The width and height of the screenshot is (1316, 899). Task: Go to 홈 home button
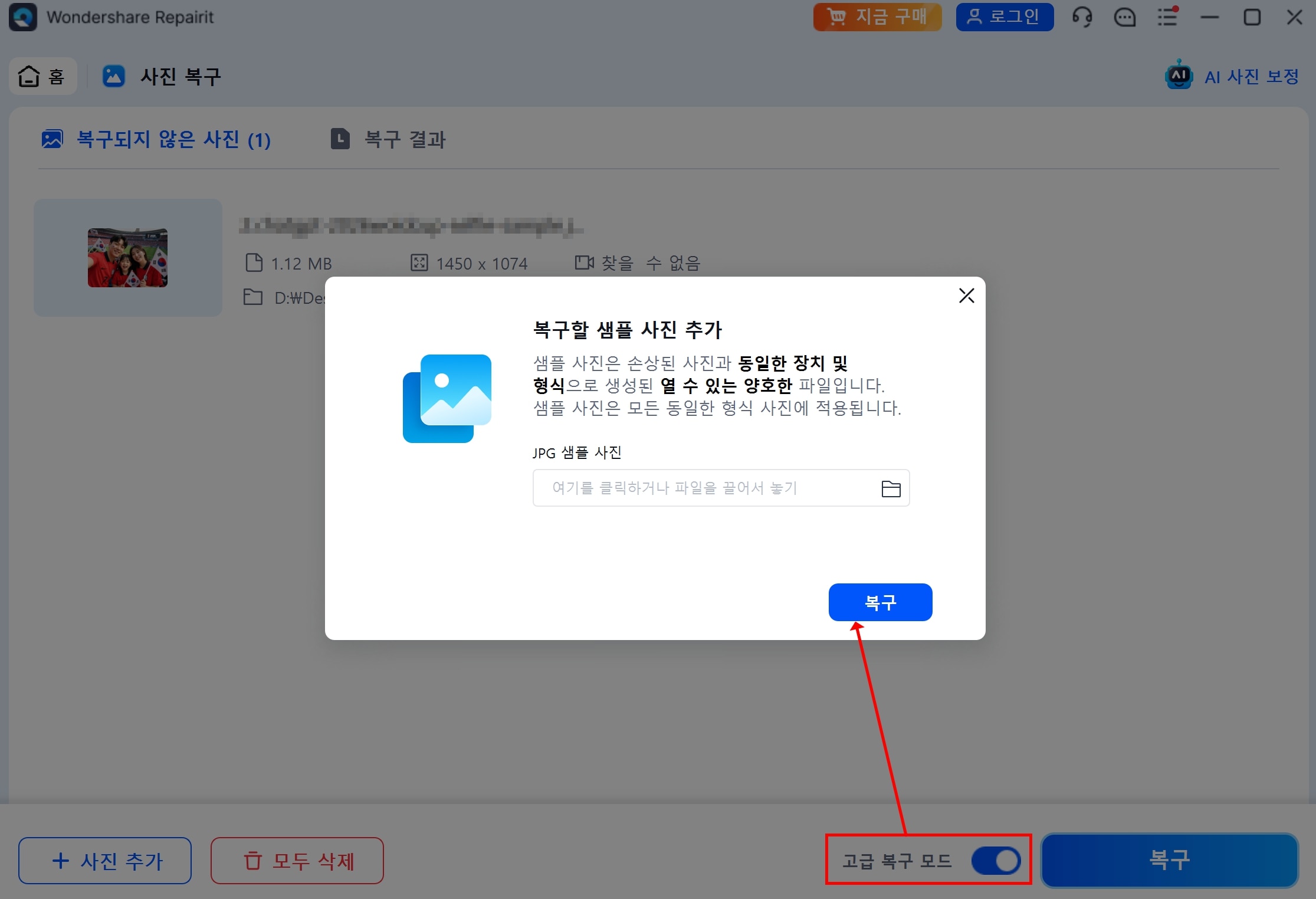point(42,76)
